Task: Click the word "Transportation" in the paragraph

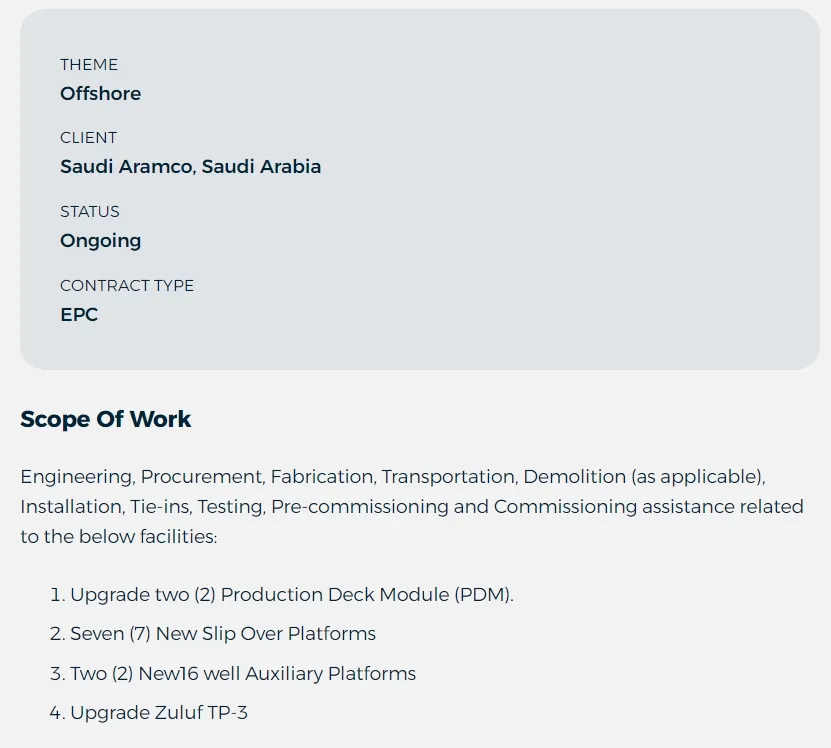Action: pos(447,477)
